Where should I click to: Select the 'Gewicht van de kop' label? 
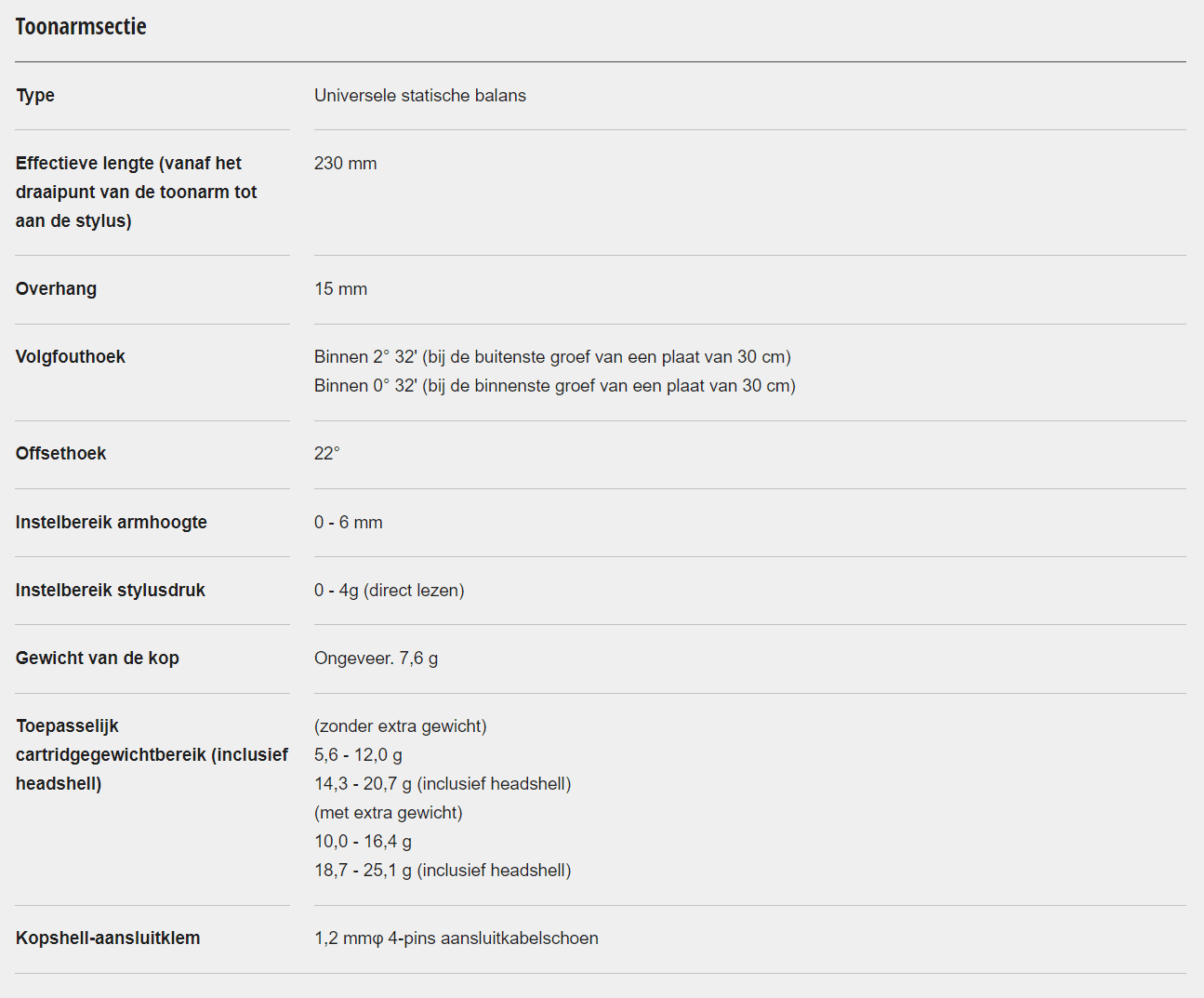[98, 658]
